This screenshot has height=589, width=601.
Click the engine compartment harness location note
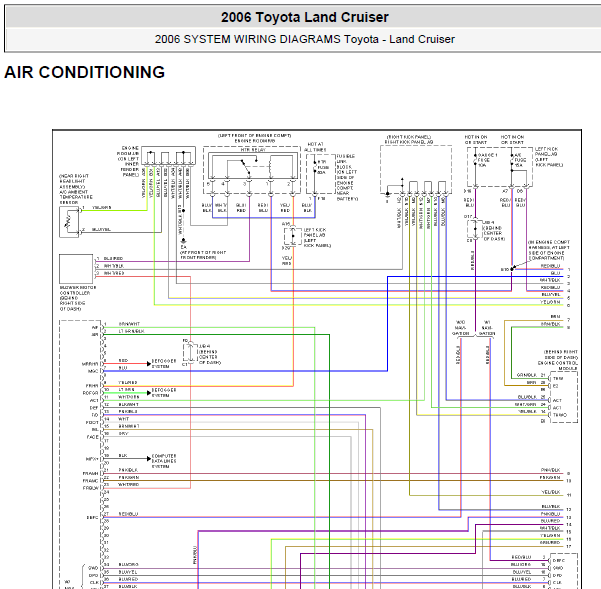(x=549, y=250)
